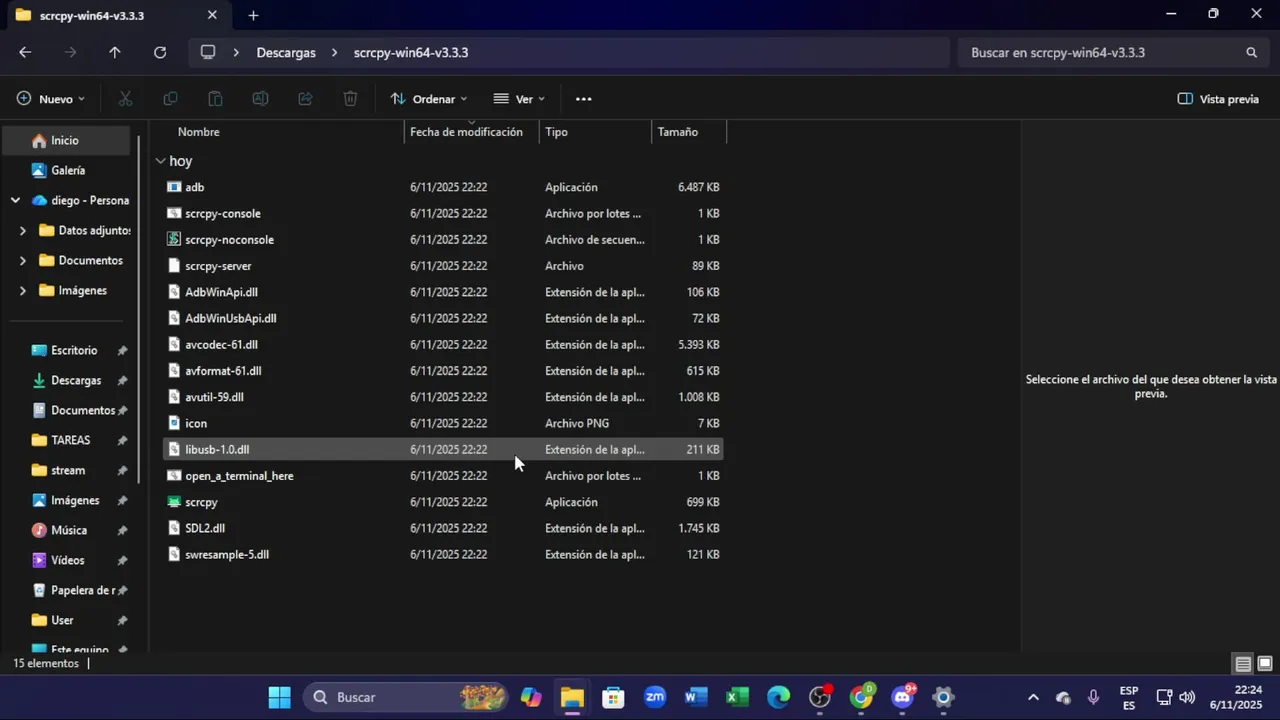Switch to large thumbnails view icon
Screen dimensions: 1280x720
pyautogui.click(x=1265, y=664)
